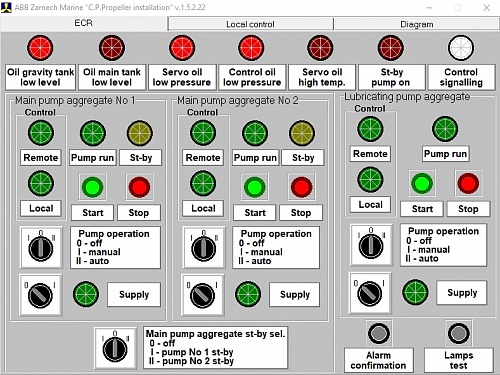This screenshot has height=375, width=500.
Task: Turn pump No 1 operation mode selector
Action: click(41, 248)
